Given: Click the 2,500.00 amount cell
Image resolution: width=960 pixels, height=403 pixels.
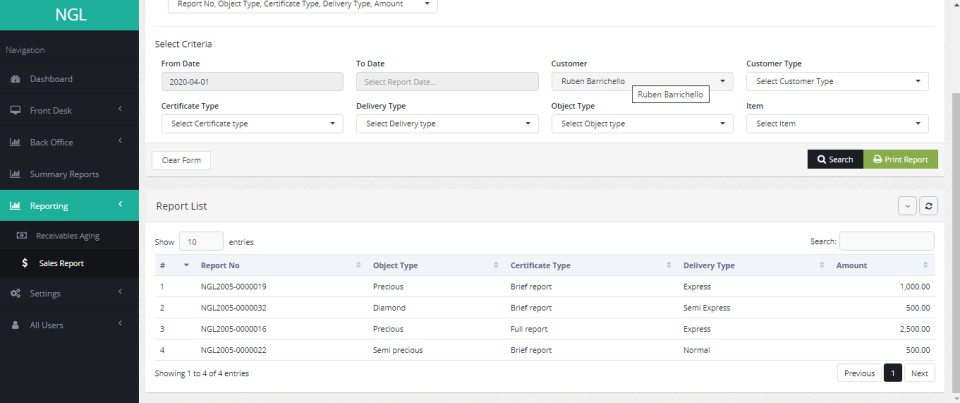Looking at the screenshot, I should 915,329.
